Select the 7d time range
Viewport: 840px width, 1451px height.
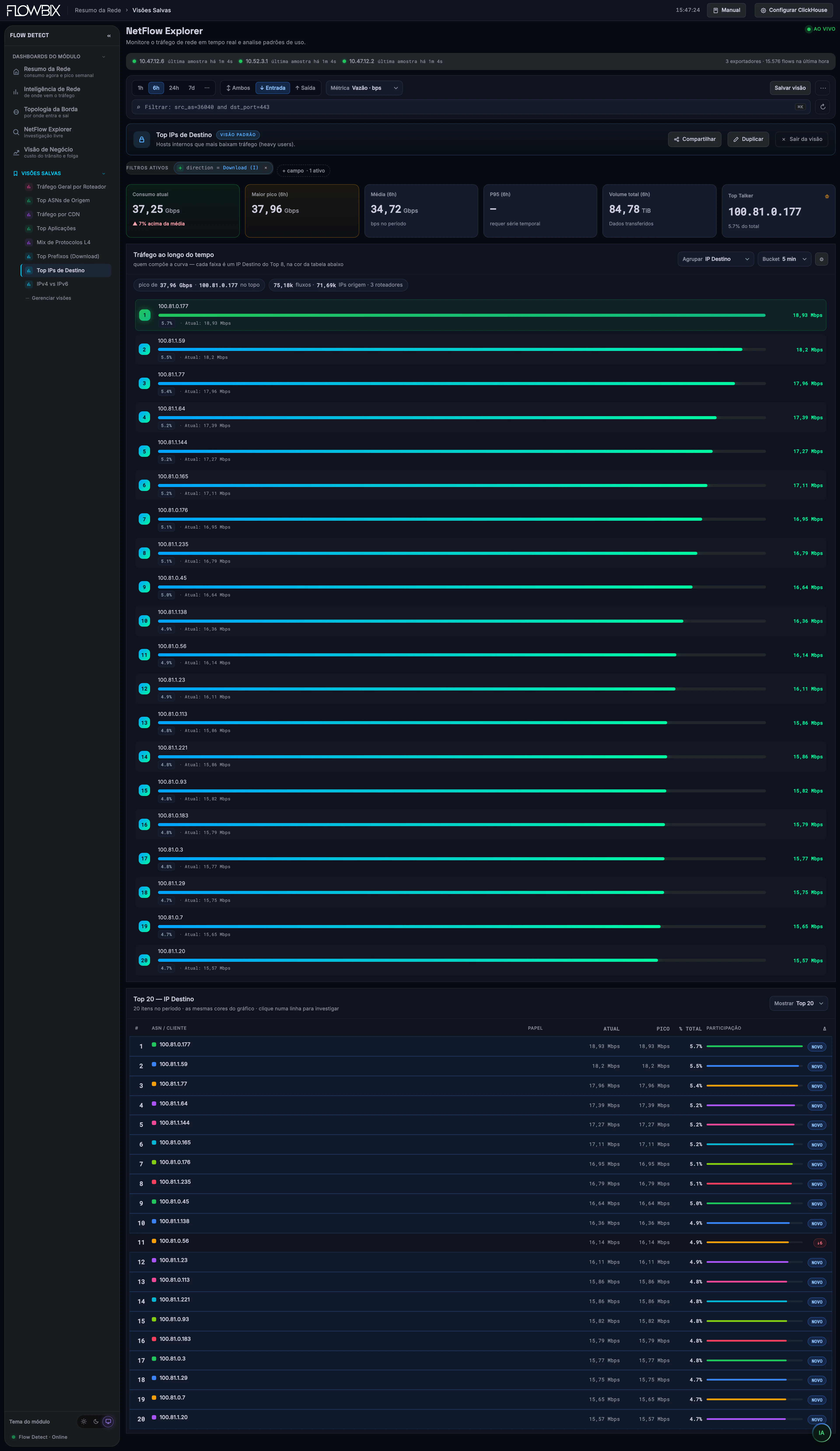tap(192, 88)
